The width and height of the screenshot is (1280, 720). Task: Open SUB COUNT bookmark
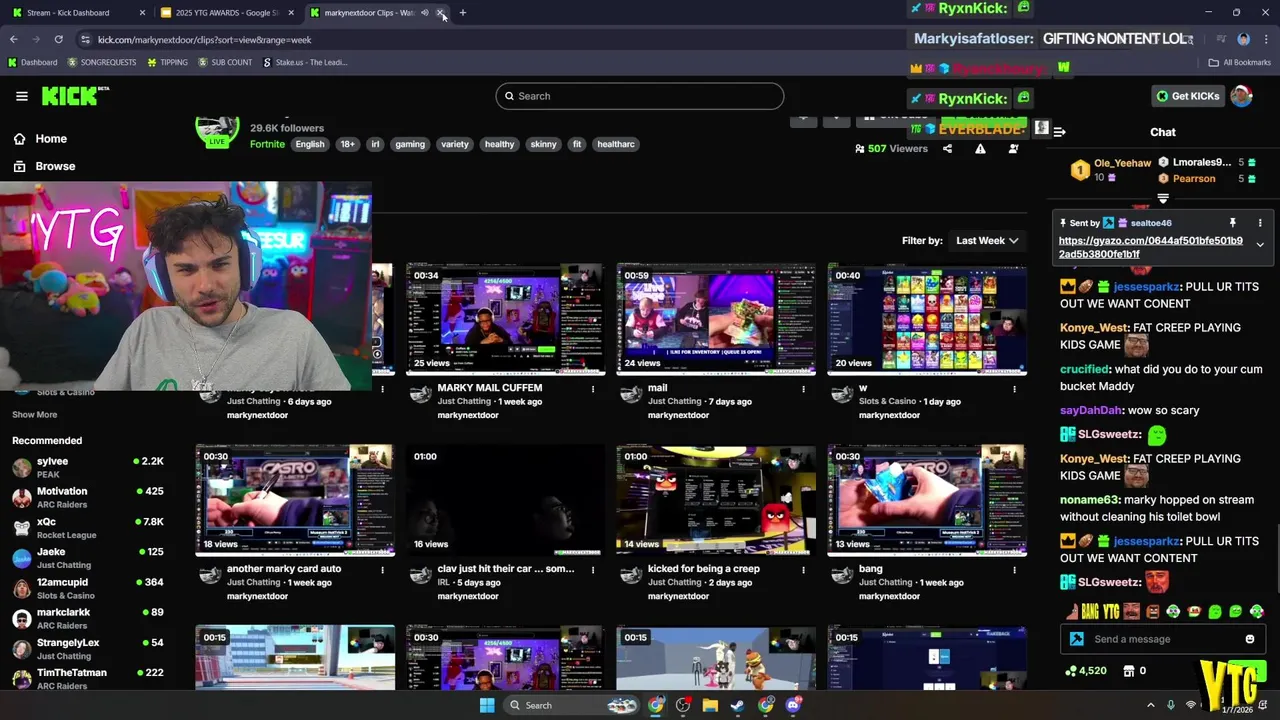click(x=225, y=62)
